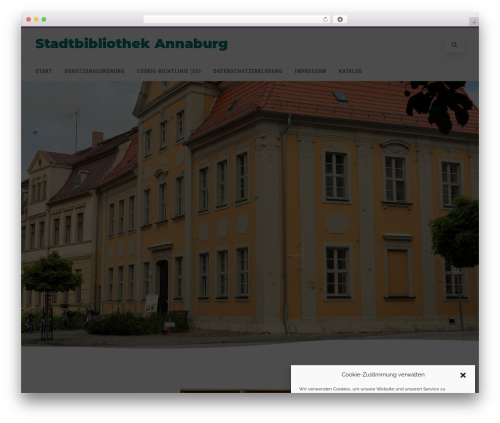Click the browser address bar

[237, 20]
